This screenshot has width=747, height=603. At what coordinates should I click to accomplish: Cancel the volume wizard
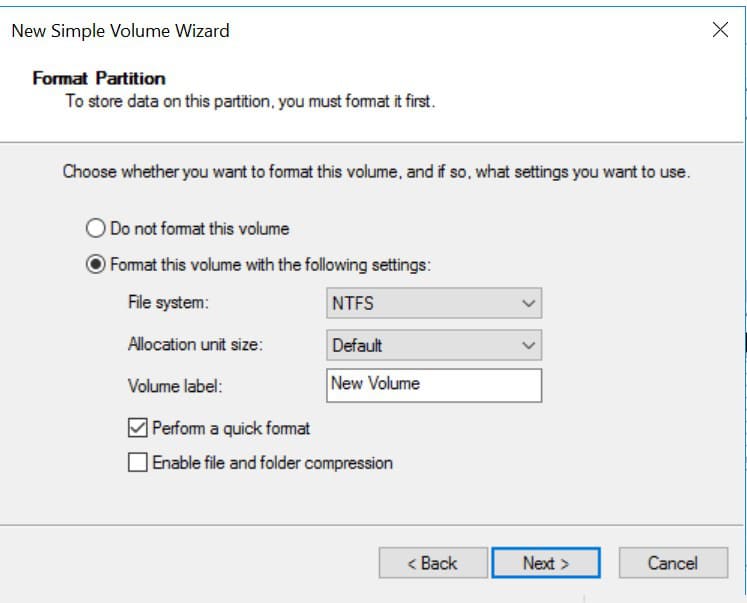(x=672, y=563)
